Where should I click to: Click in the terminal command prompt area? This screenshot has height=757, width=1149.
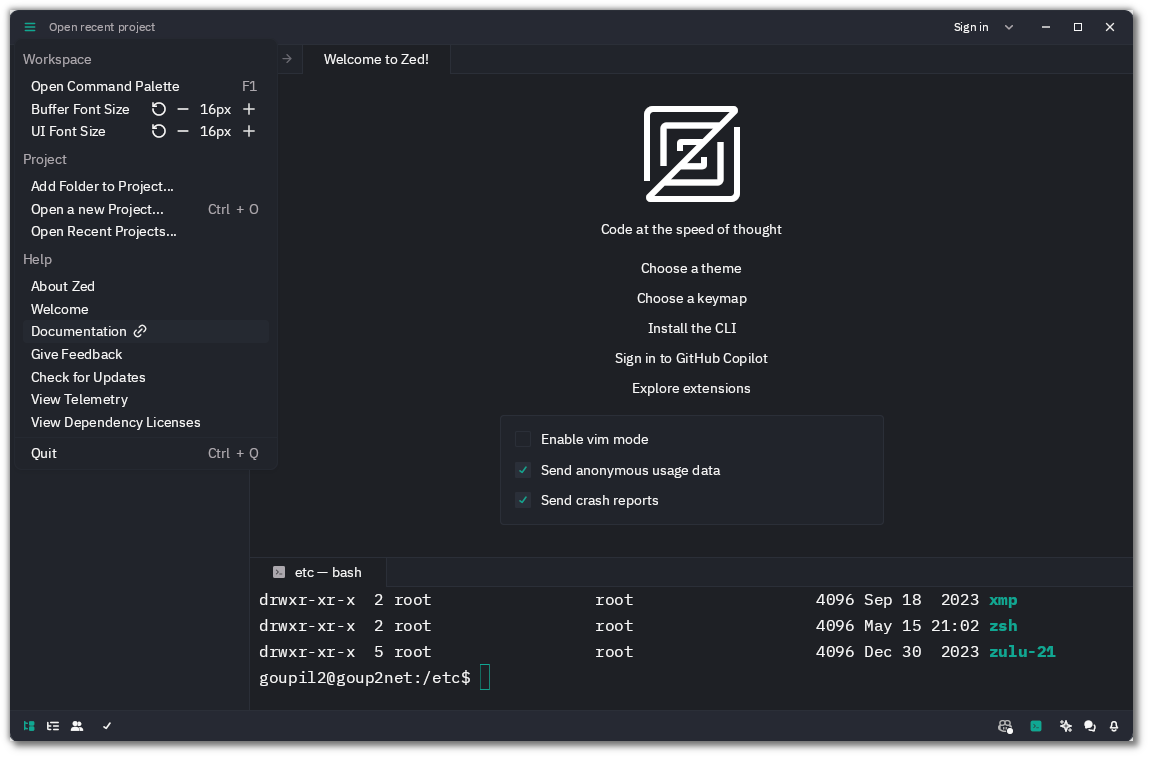(485, 677)
